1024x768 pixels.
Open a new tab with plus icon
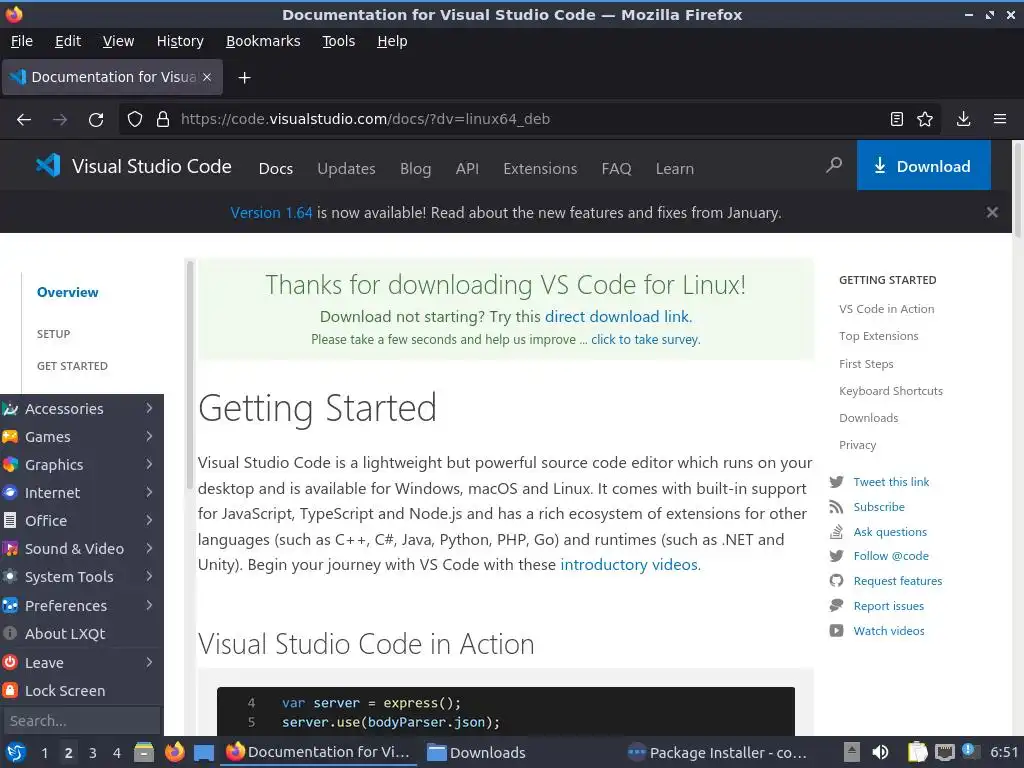244,78
